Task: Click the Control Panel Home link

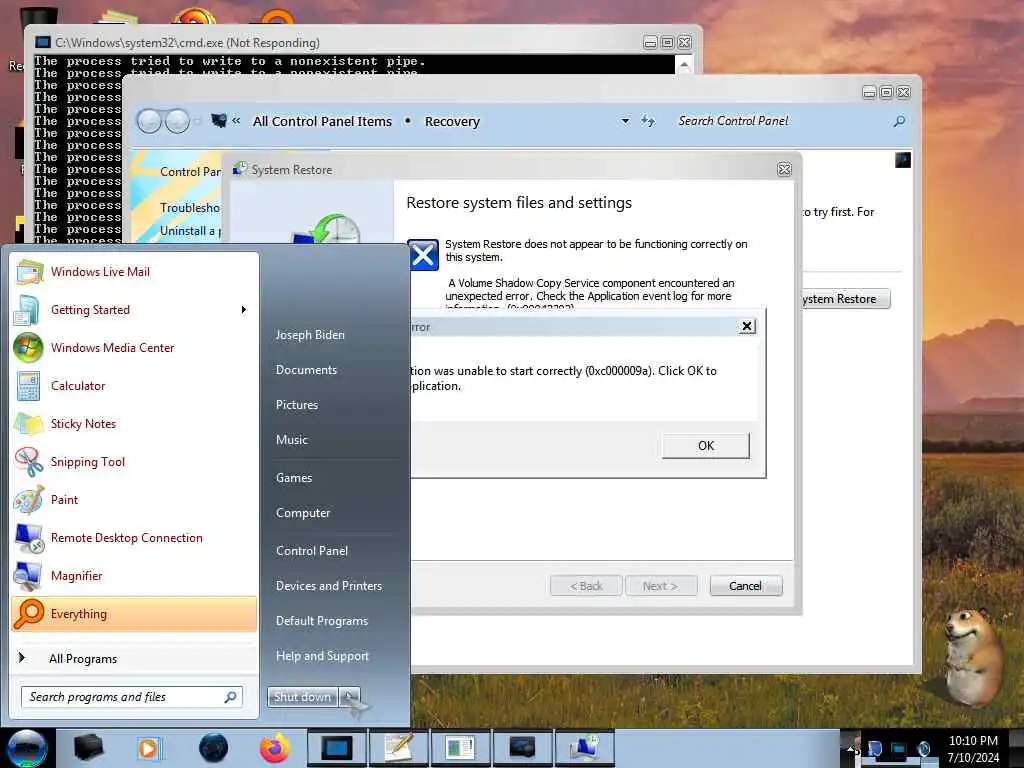Action: pos(190,172)
